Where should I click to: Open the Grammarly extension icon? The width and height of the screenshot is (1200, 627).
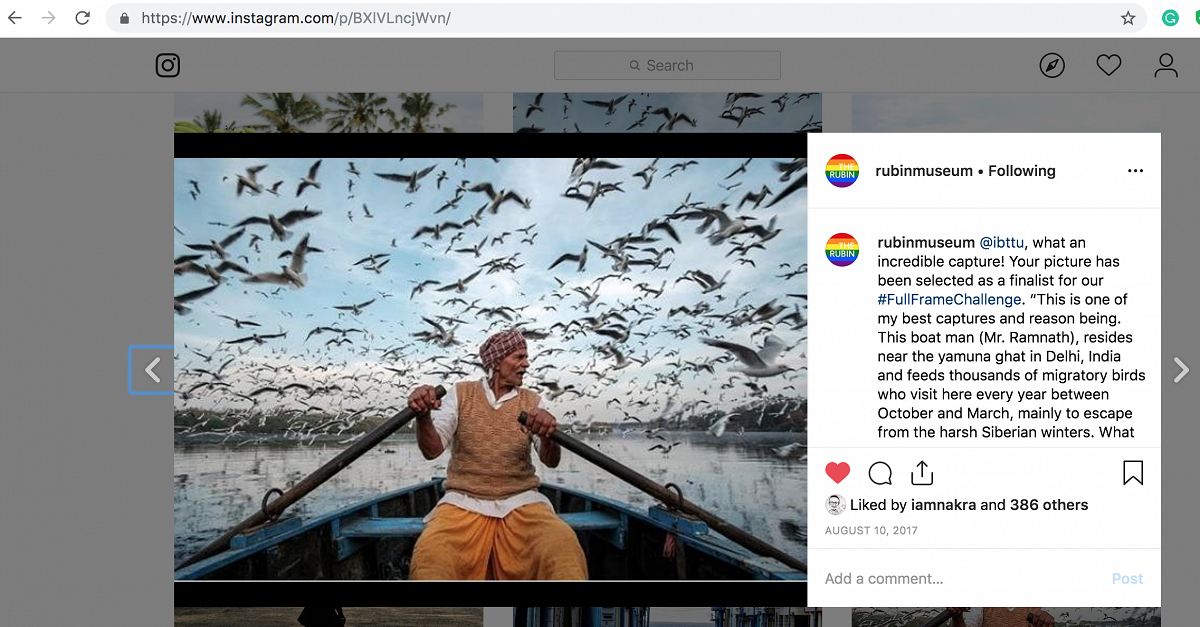[x=1170, y=18]
